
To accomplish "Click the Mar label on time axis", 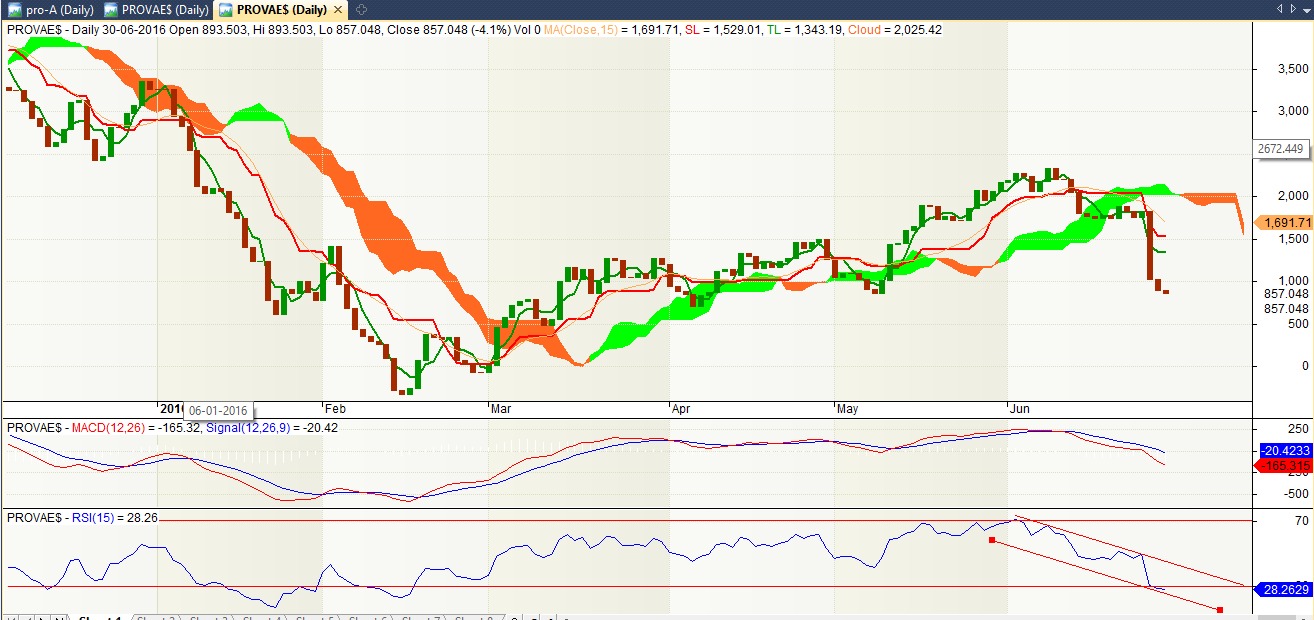I will 501,409.
